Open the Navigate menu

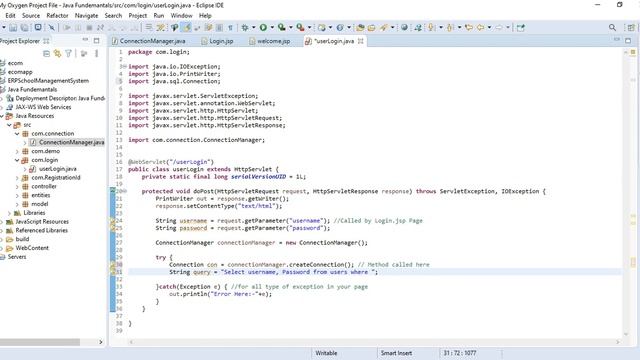coord(86,16)
